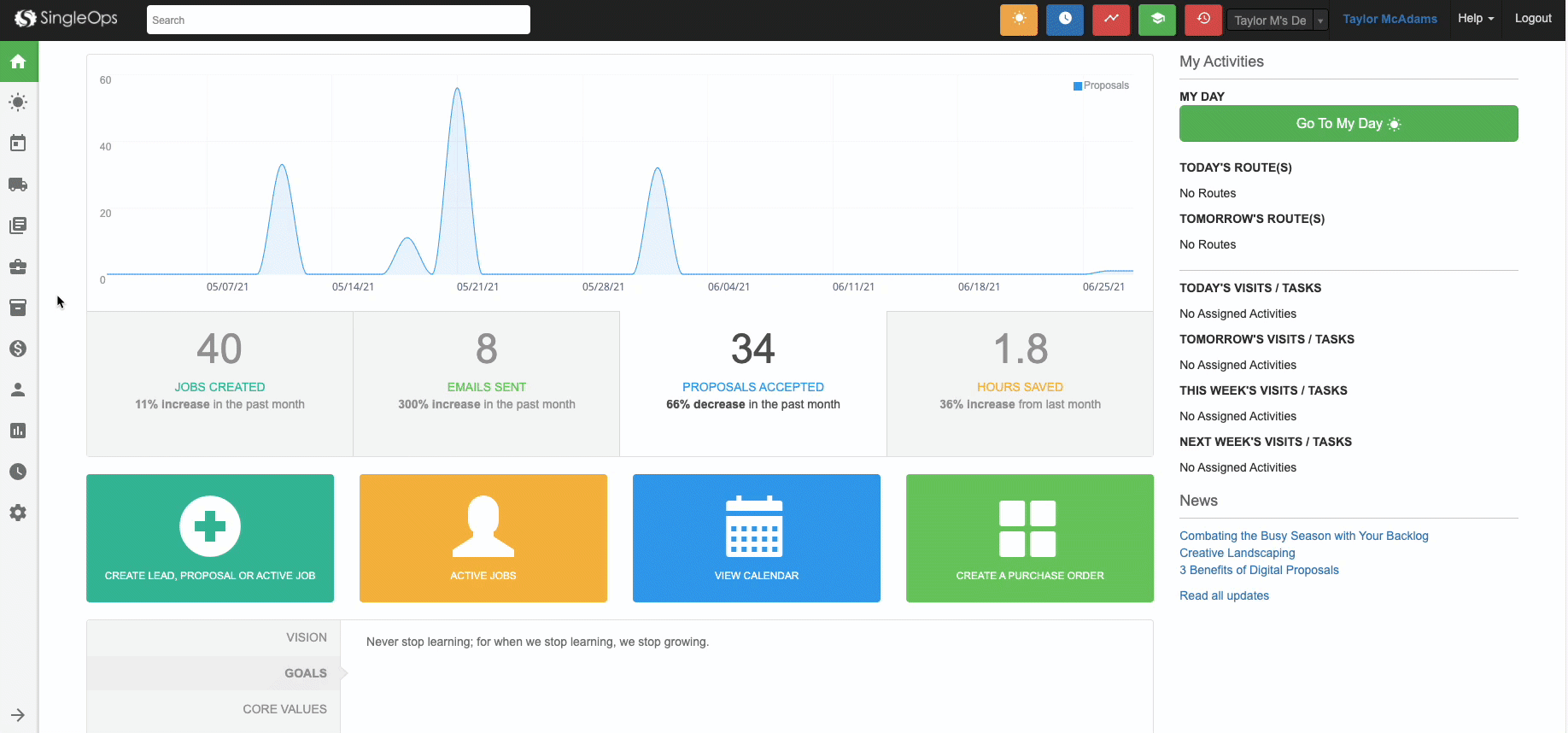Open the settings gear icon in sidebar
Viewport: 1568px width, 733px height.
[x=18, y=513]
